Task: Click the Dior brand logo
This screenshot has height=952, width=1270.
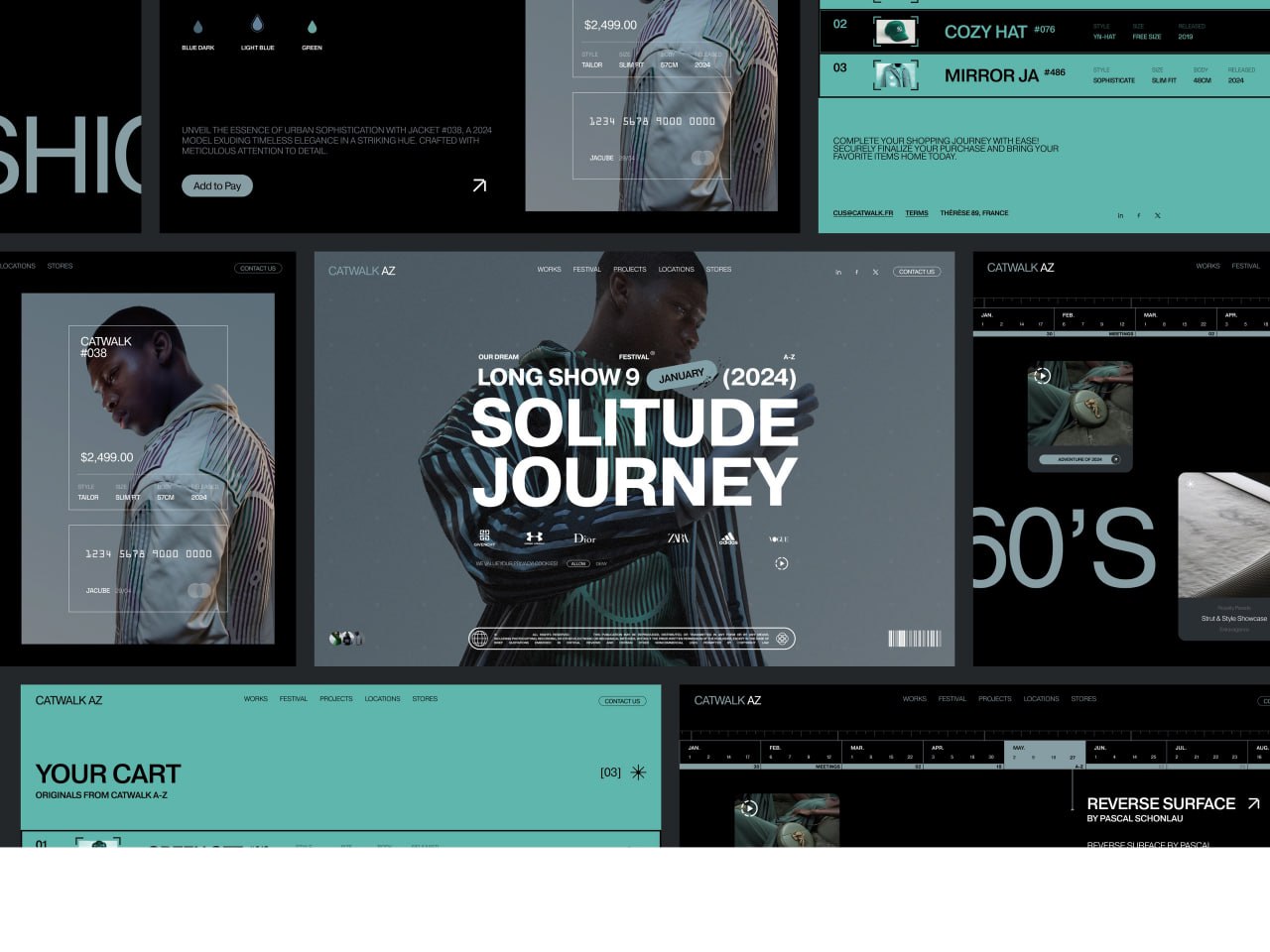Action: (x=584, y=538)
